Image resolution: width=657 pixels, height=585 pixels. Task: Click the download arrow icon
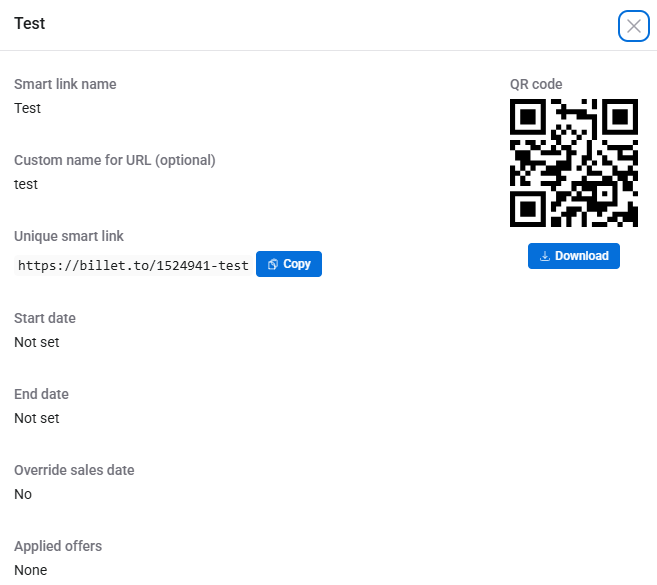[x=545, y=256]
